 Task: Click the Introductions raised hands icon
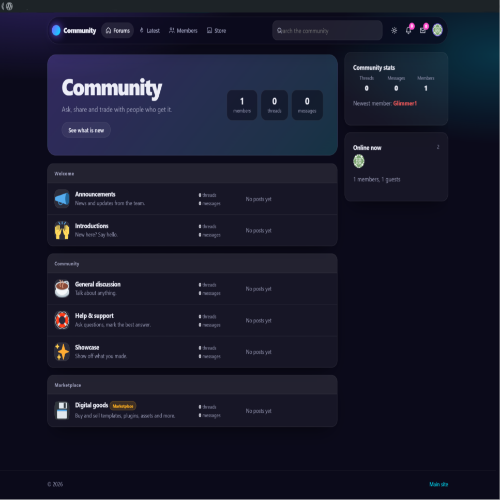62,230
